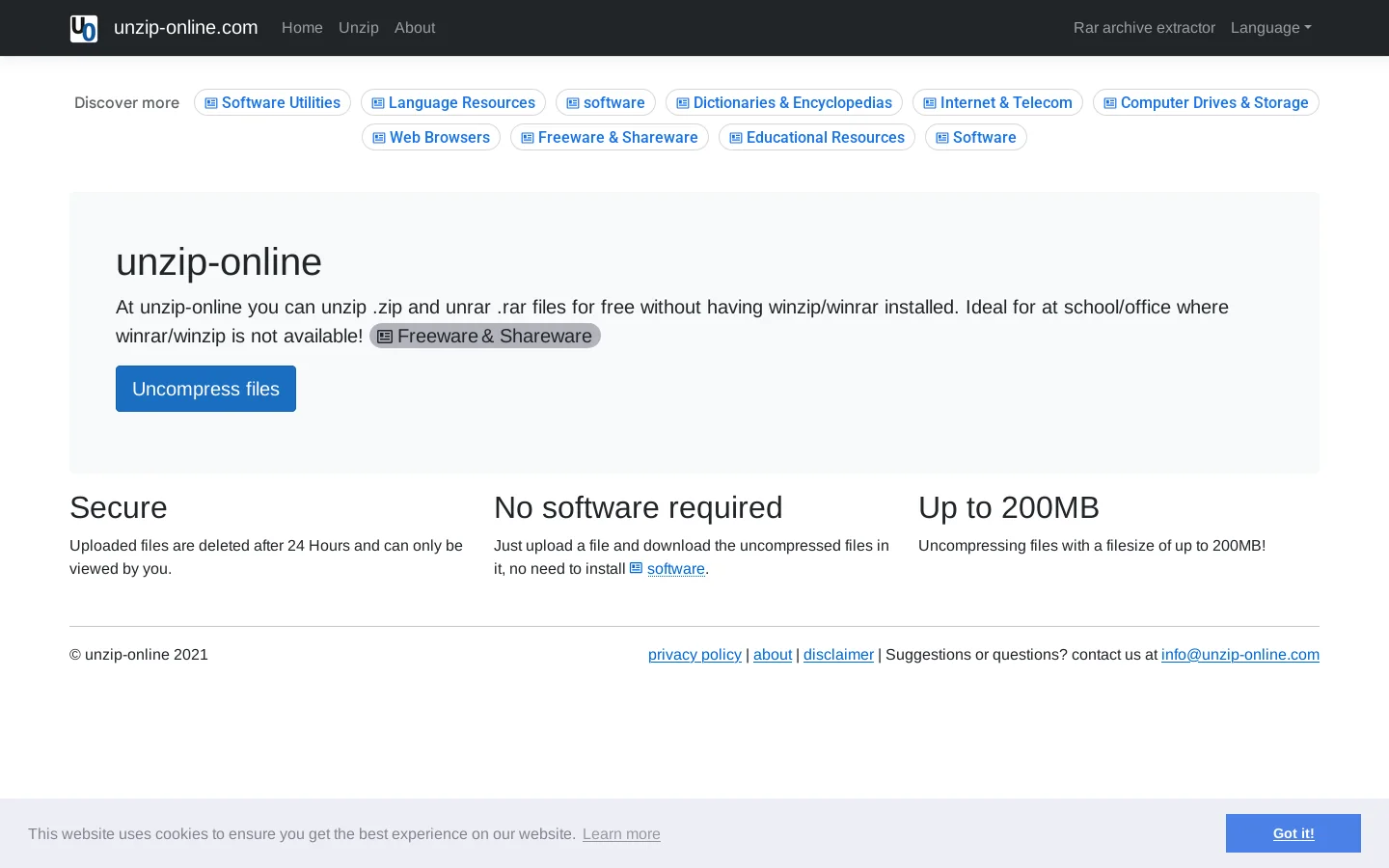Open the disclaimer link

click(838, 655)
